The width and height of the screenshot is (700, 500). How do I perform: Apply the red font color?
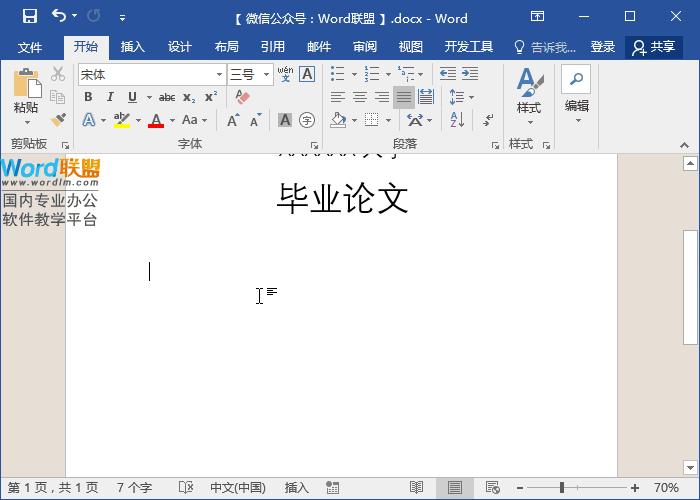pos(156,120)
